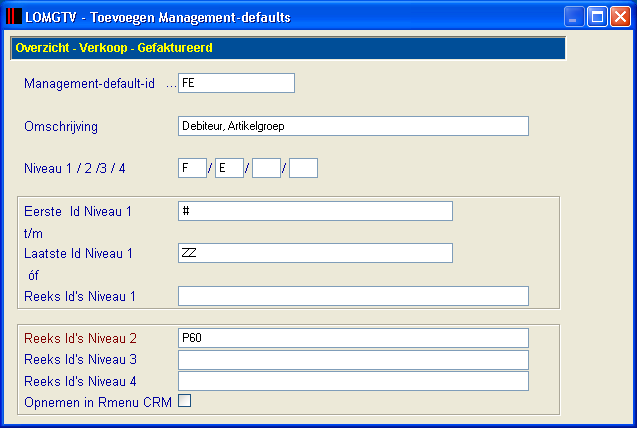Click the empty Niveau 3 box

pos(266,168)
